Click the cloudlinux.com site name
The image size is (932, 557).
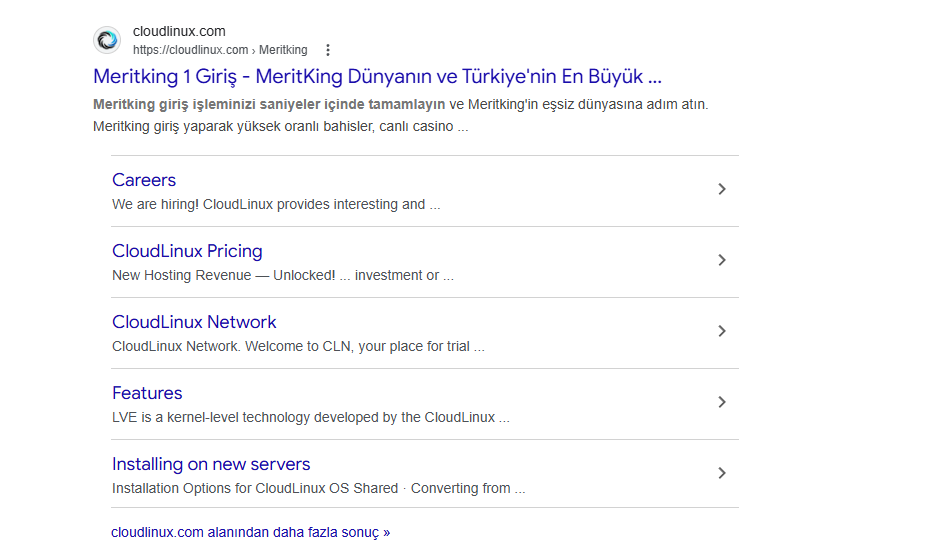pos(179,31)
